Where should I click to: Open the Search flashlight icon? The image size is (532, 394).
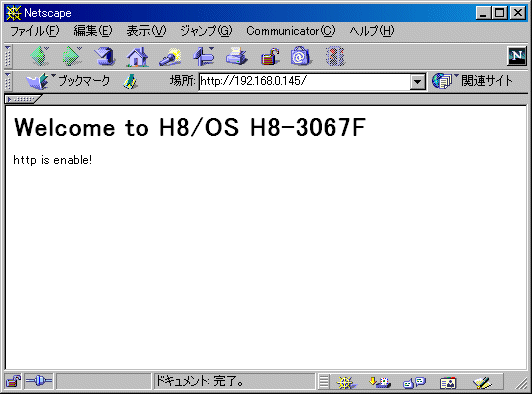(170, 57)
